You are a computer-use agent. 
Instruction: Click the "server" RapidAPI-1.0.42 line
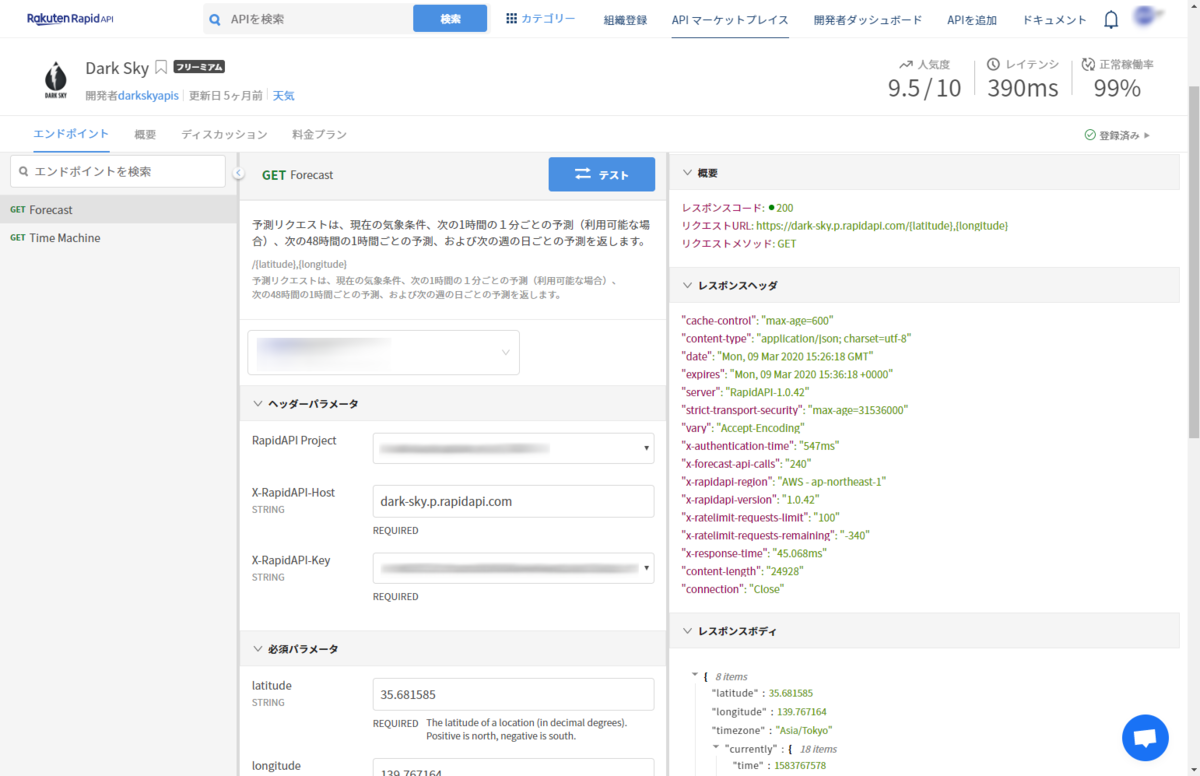(x=745, y=392)
